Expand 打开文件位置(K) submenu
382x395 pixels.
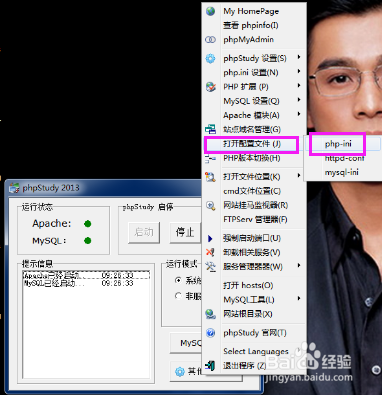pos(255,177)
